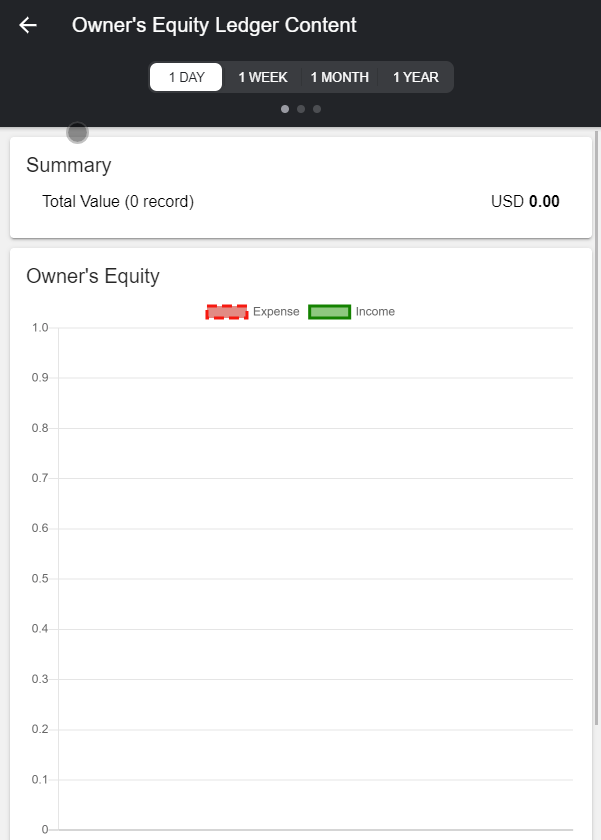The width and height of the screenshot is (601, 840).
Task: Click the Total Value (0 record) text
Action: pos(118,202)
